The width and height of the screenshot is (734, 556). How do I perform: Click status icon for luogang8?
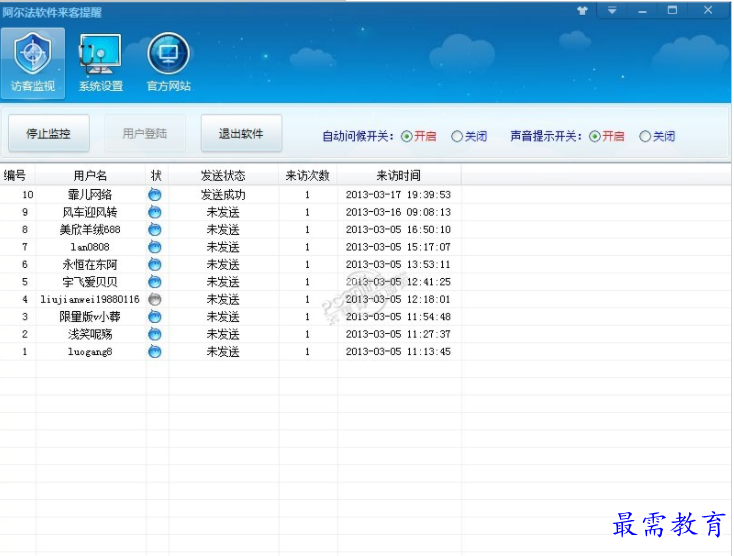pos(155,351)
